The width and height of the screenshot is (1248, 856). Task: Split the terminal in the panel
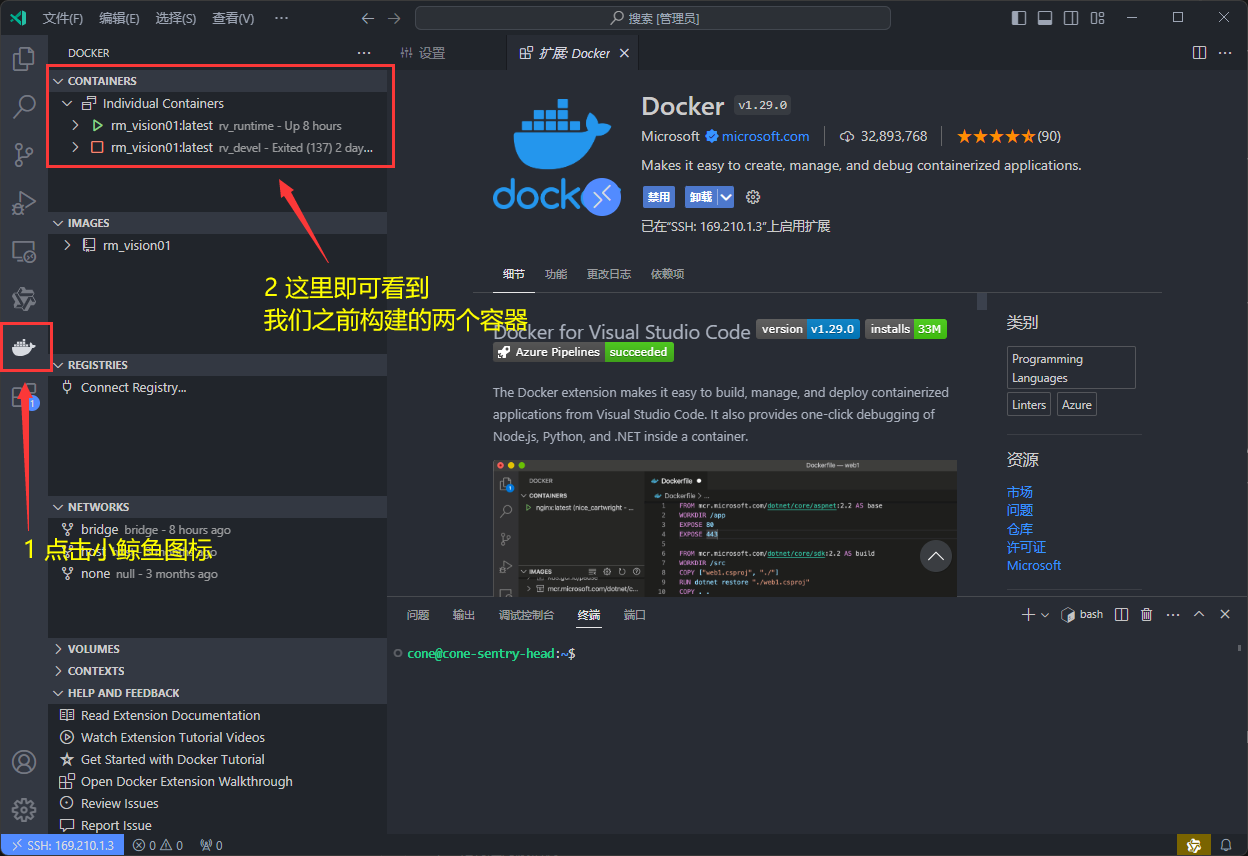pos(1122,614)
